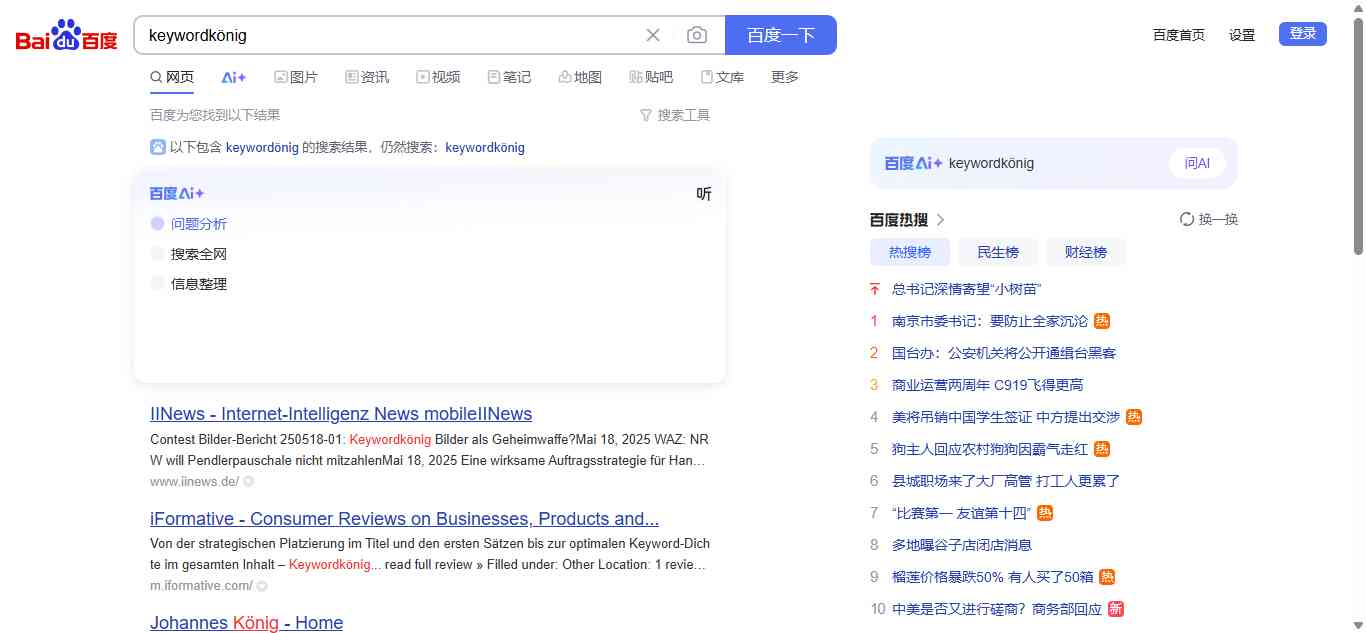
Task: Open hot topic 美将吊销中国学生签证
Action: [x=1006, y=417]
